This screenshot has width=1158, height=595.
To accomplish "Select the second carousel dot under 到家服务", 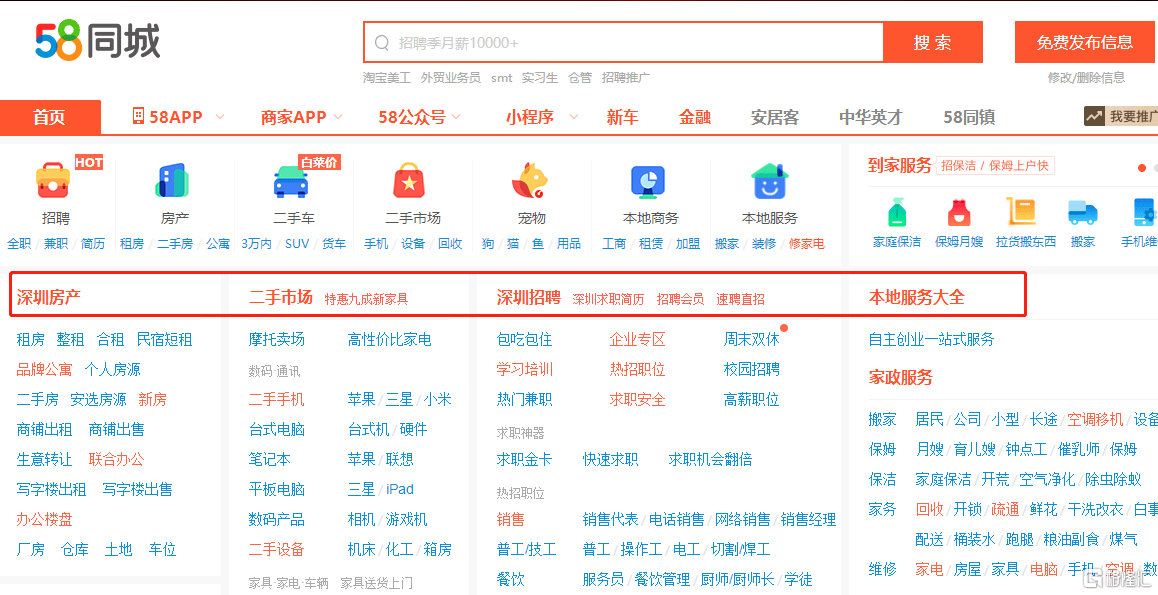I will [x=1155, y=168].
